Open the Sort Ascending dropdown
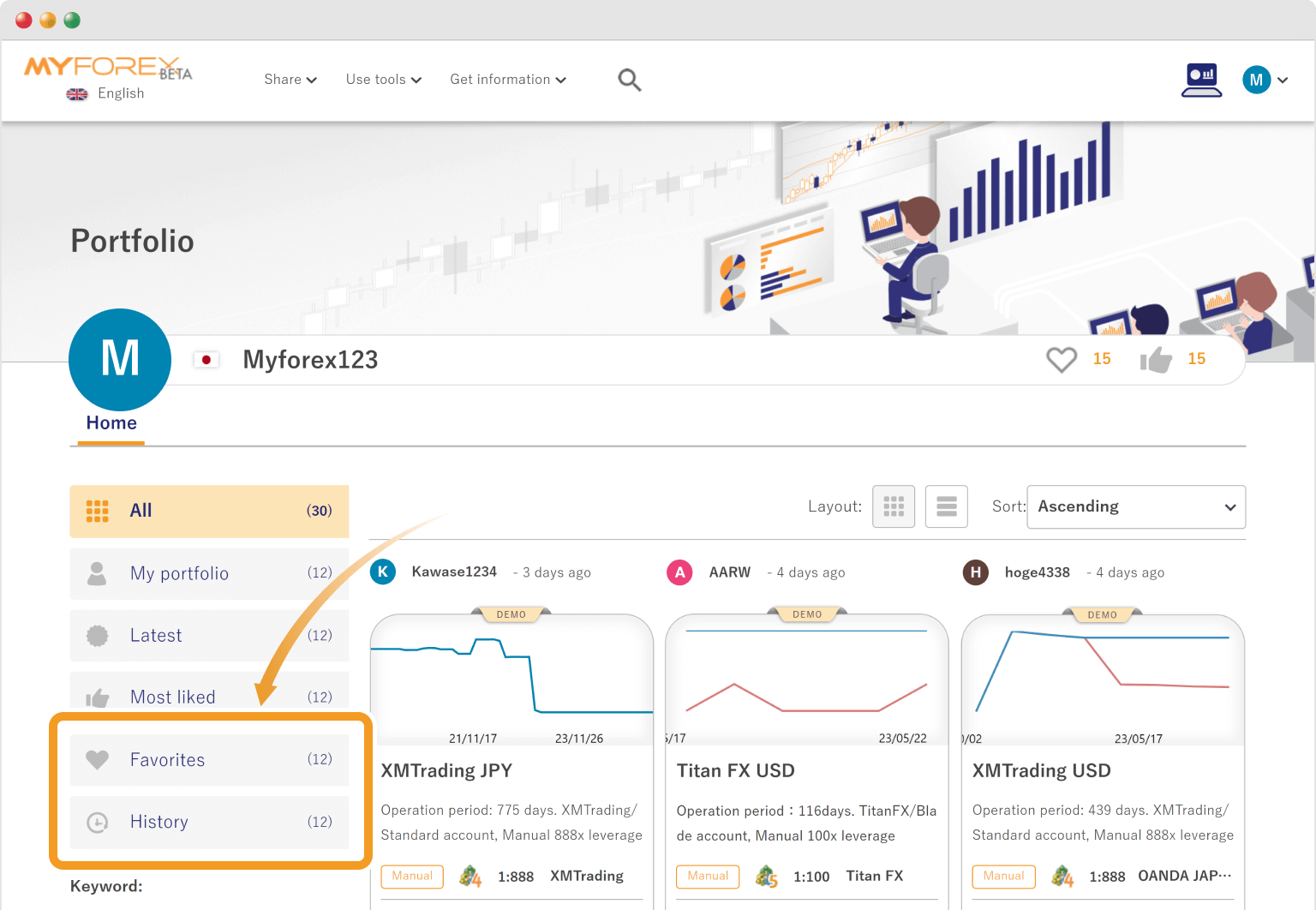The height and width of the screenshot is (910, 1316). point(1136,507)
